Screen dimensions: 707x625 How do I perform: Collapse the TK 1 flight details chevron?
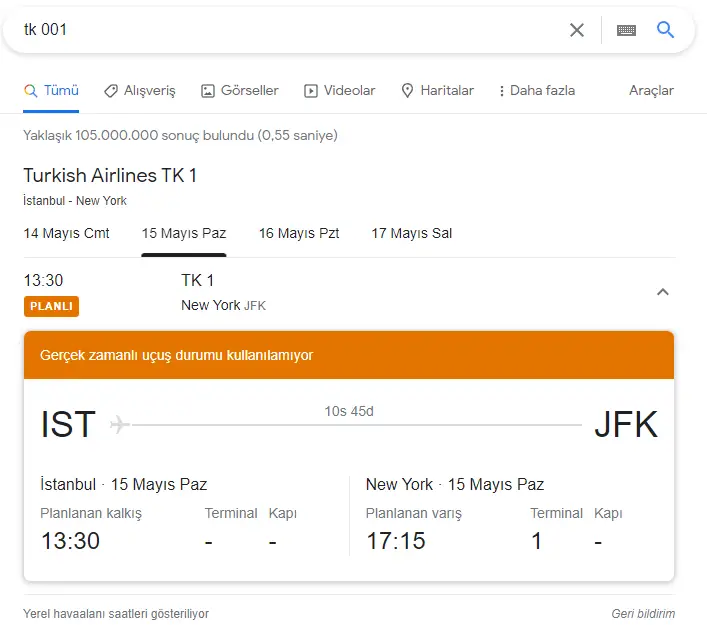pyautogui.click(x=662, y=292)
